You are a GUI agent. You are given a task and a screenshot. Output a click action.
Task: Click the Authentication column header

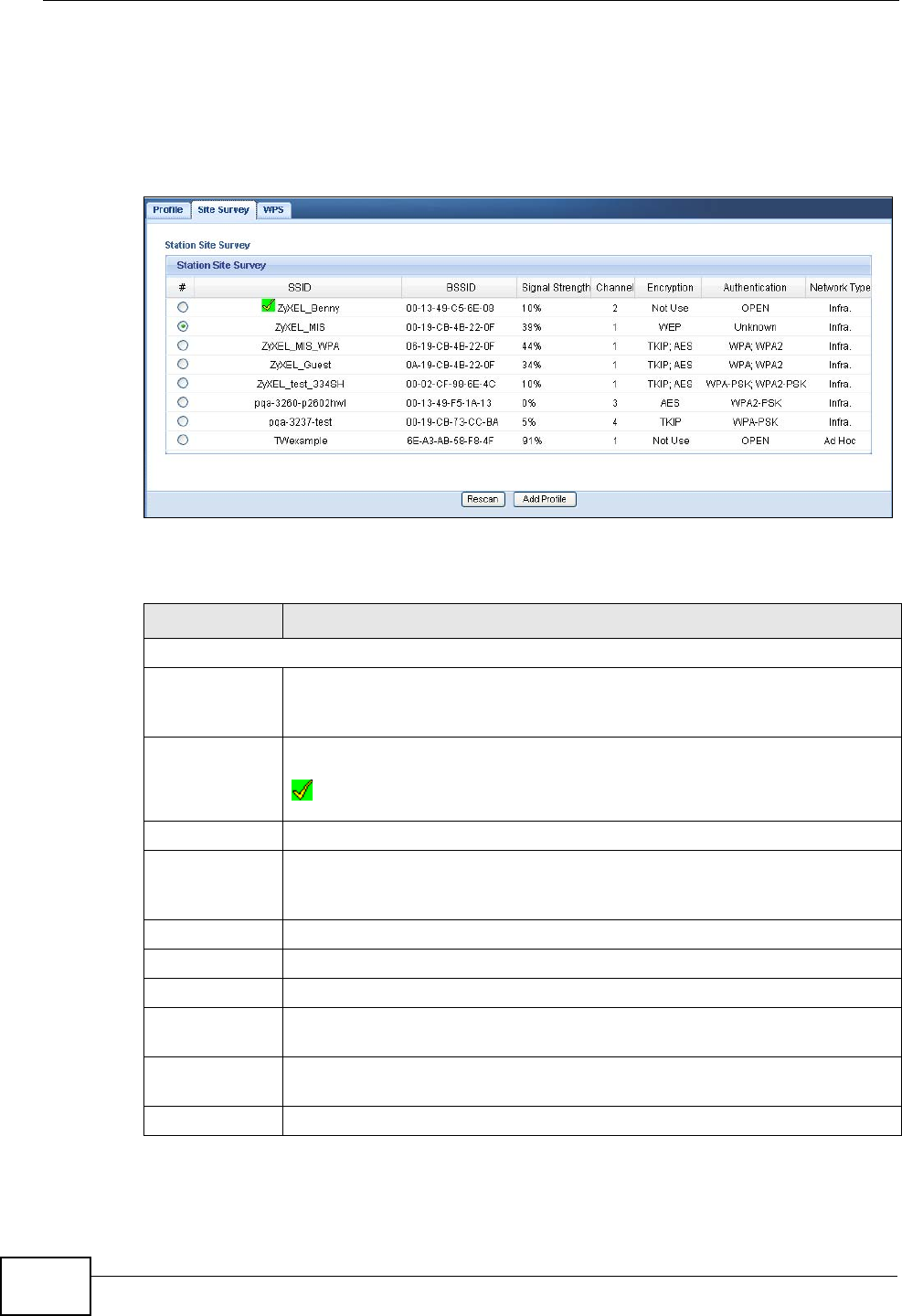point(755,287)
